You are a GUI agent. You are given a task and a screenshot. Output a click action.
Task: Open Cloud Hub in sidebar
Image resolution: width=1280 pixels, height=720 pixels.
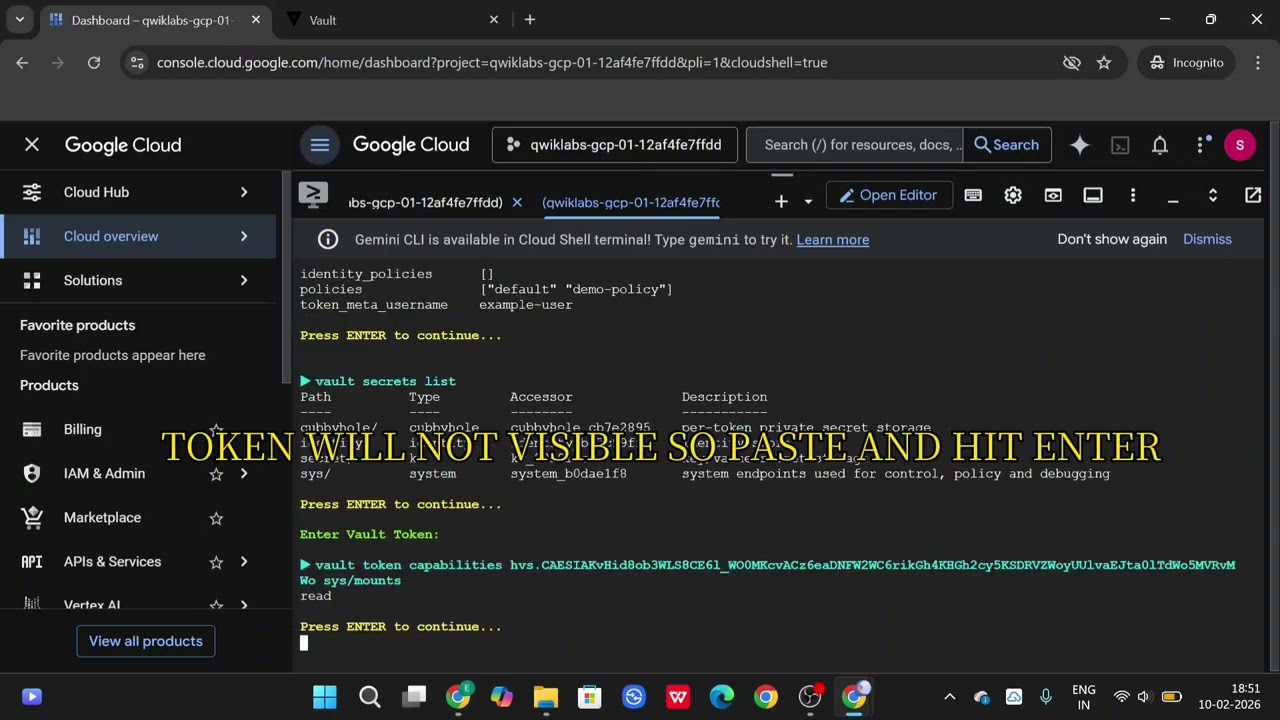96,192
